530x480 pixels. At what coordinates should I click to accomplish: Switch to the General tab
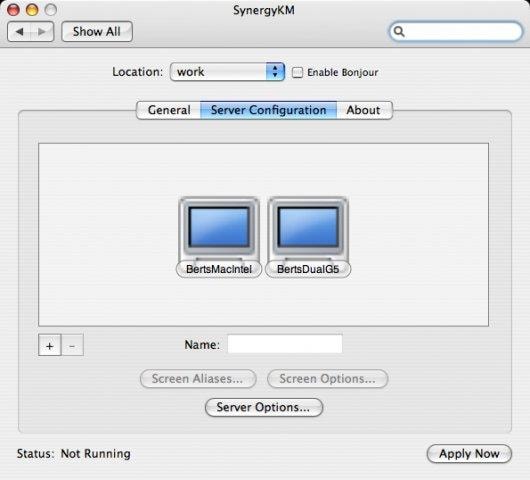tap(169, 110)
